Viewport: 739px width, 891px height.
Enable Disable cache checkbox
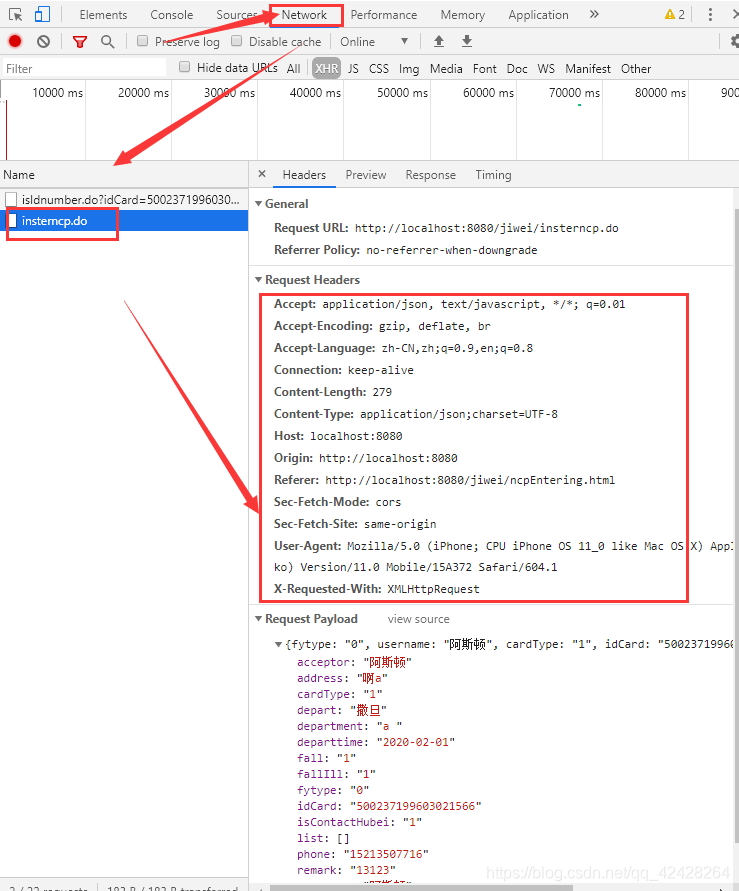point(237,40)
